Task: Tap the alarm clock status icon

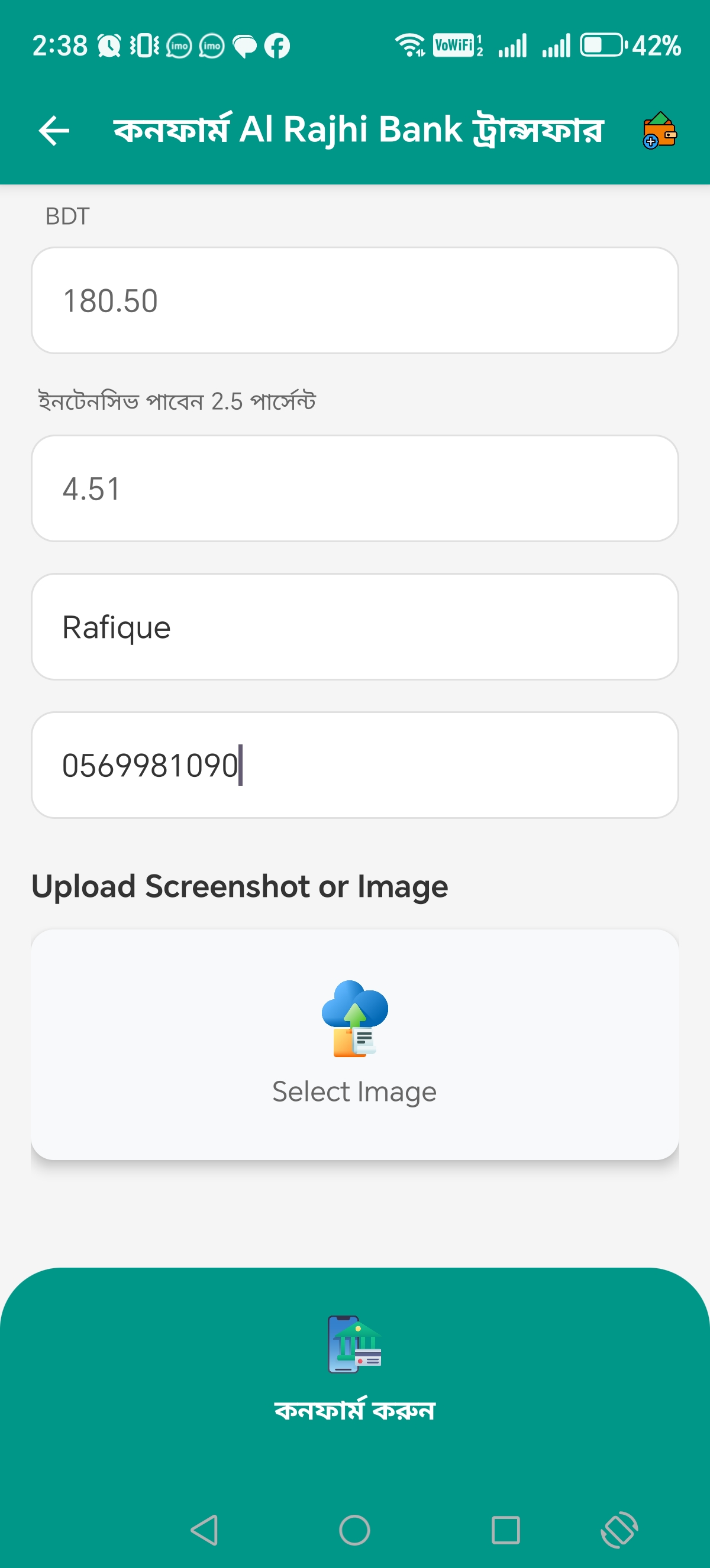Action: pyautogui.click(x=109, y=46)
